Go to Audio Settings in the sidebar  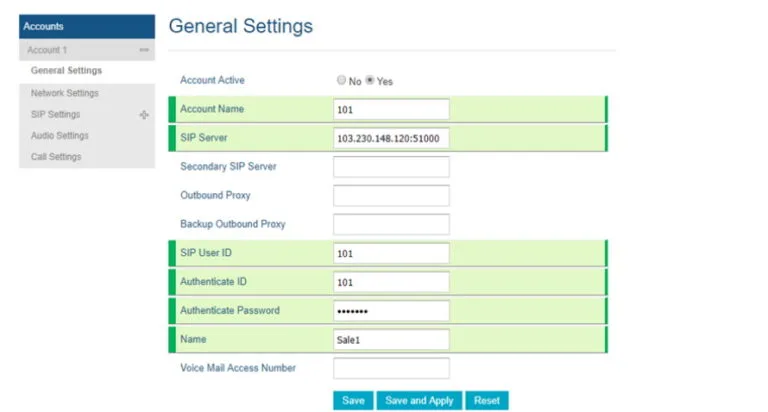click(x=60, y=136)
